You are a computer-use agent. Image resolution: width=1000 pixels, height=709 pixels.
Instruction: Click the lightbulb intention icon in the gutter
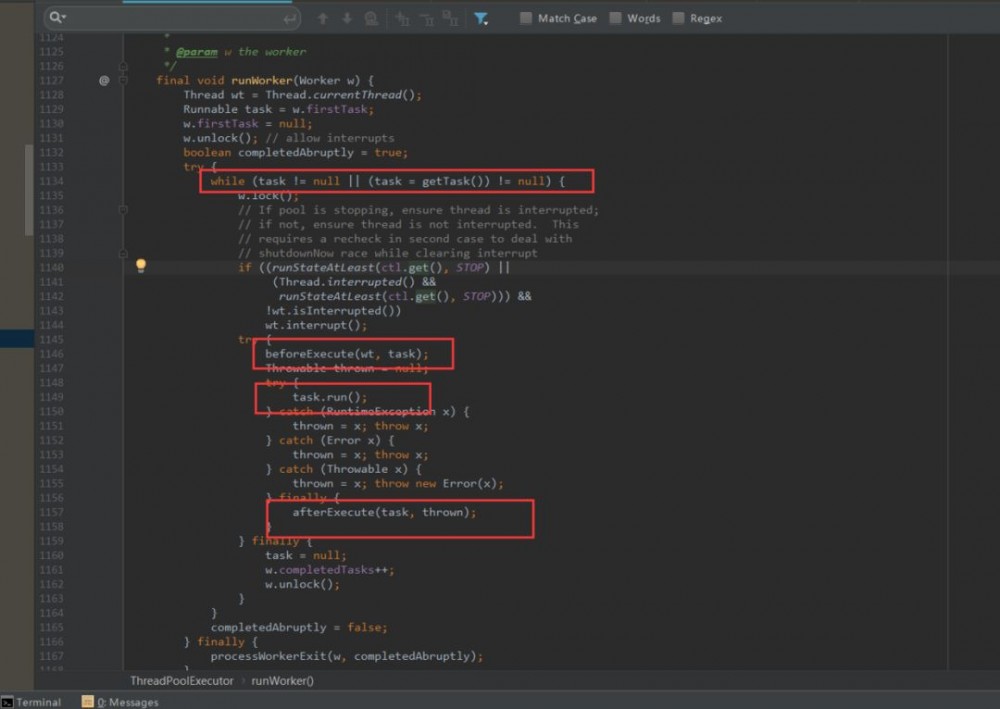point(141,265)
